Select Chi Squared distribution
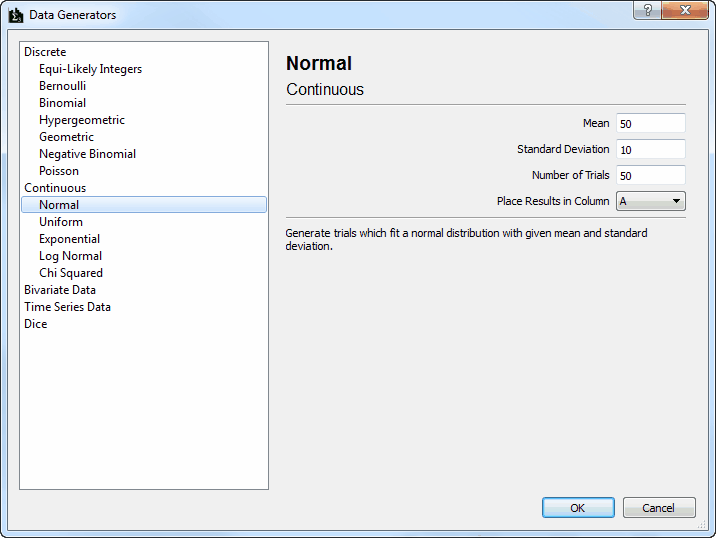 [x=71, y=273]
